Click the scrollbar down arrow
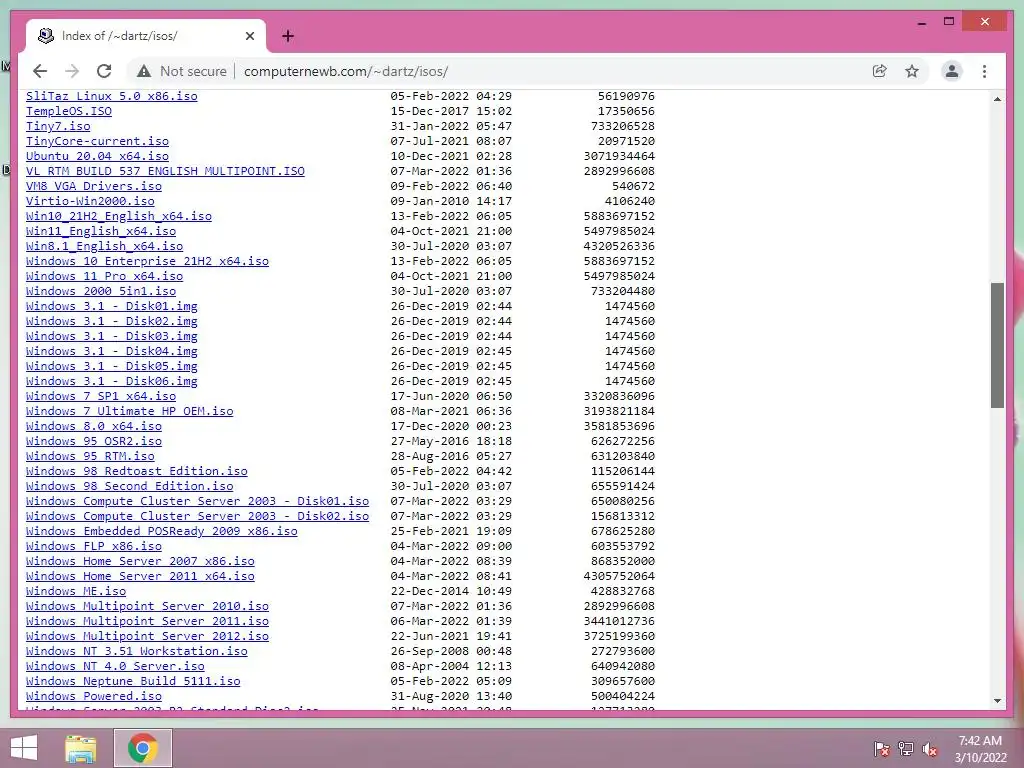 tap(997, 701)
